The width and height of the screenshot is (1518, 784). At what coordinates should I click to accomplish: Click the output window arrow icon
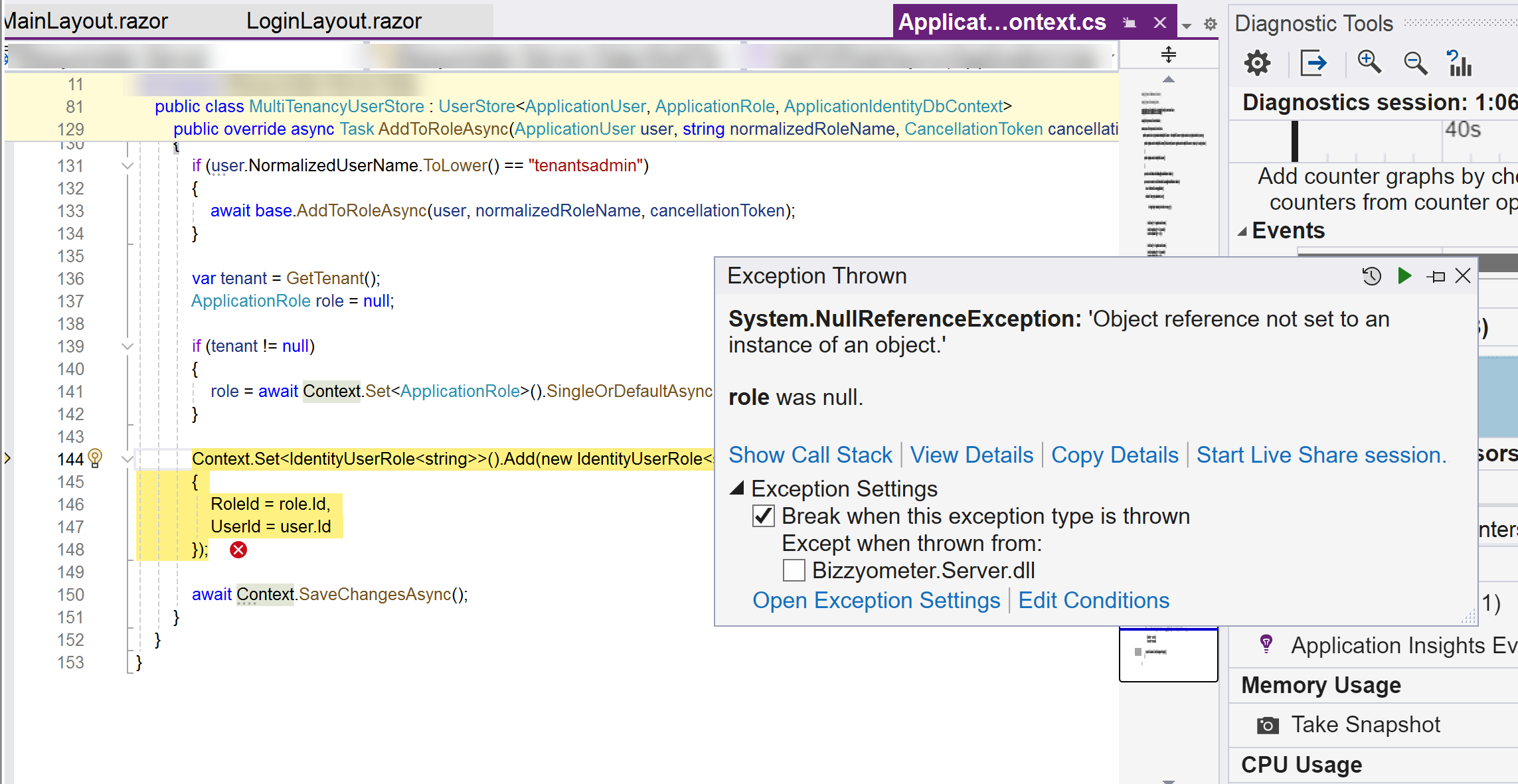pos(1313,64)
